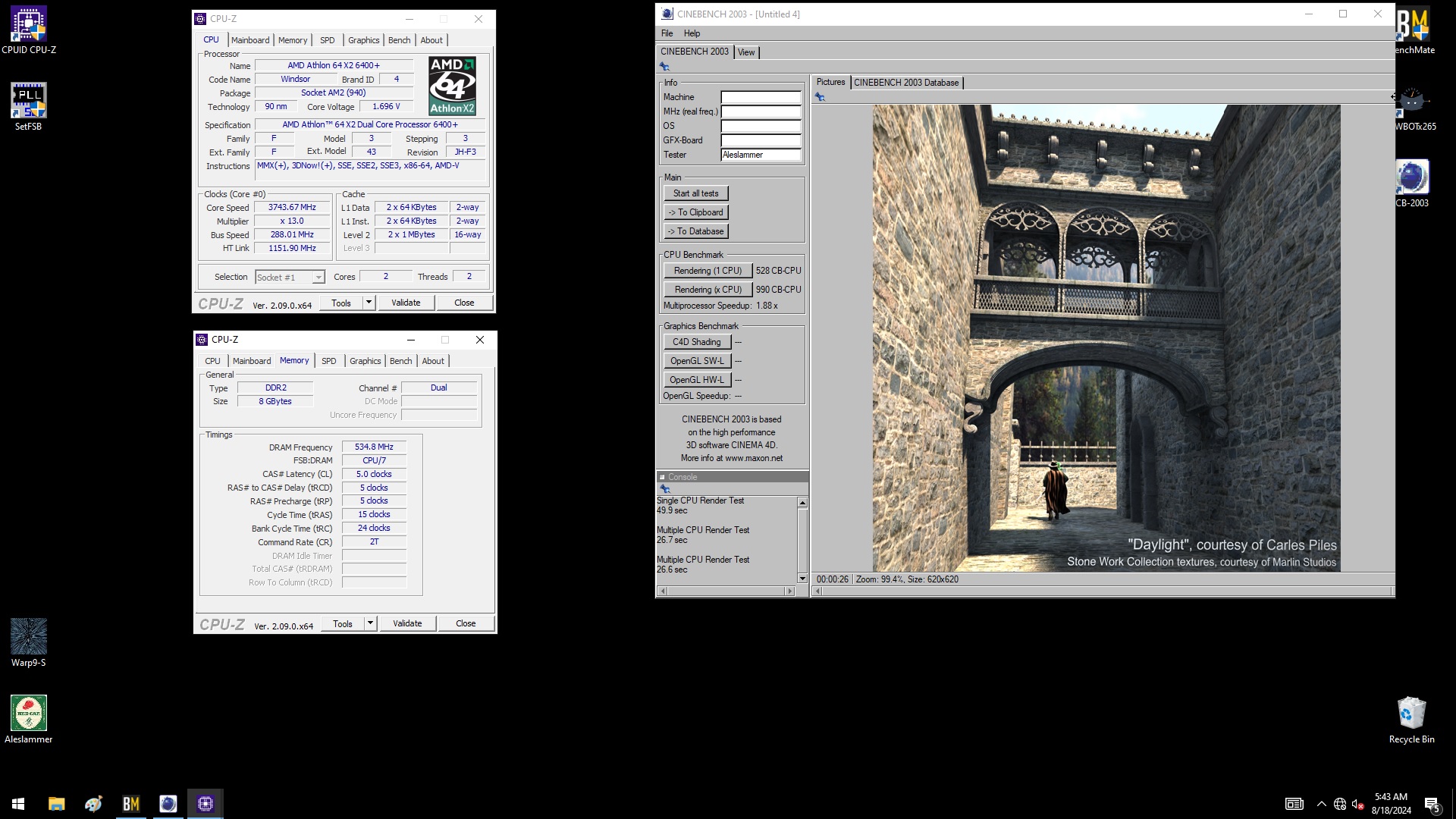The width and height of the screenshot is (1456, 819).
Task: Show hidden tray icons chevron
Action: pyautogui.click(x=1321, y=804)
